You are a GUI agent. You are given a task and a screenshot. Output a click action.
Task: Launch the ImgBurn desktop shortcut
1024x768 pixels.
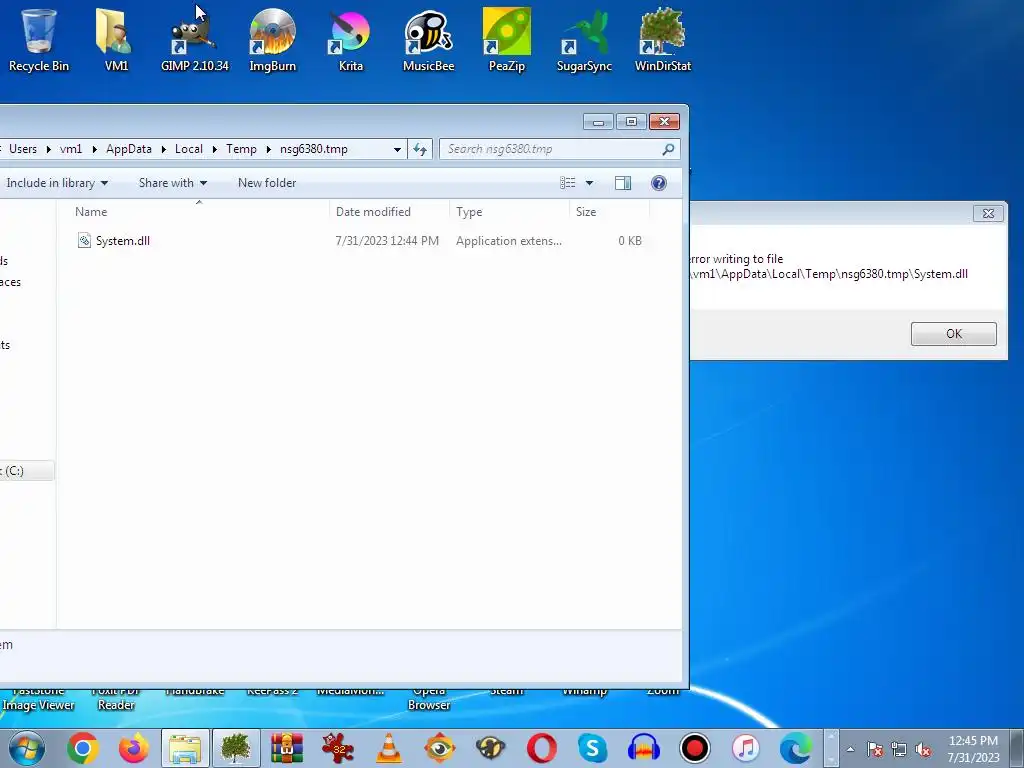(x=272, y=40)
